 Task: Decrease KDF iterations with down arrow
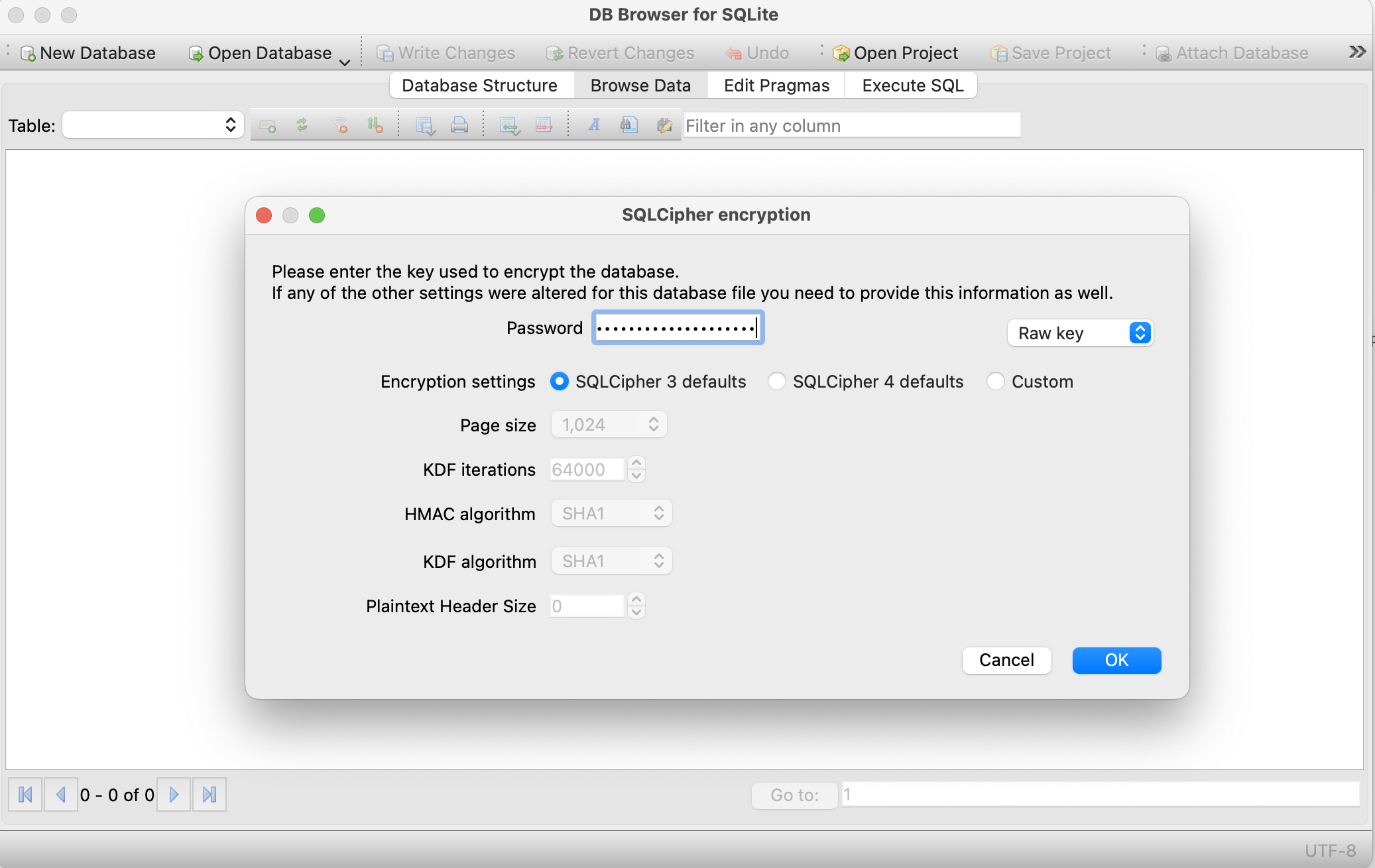pos(636,476)
